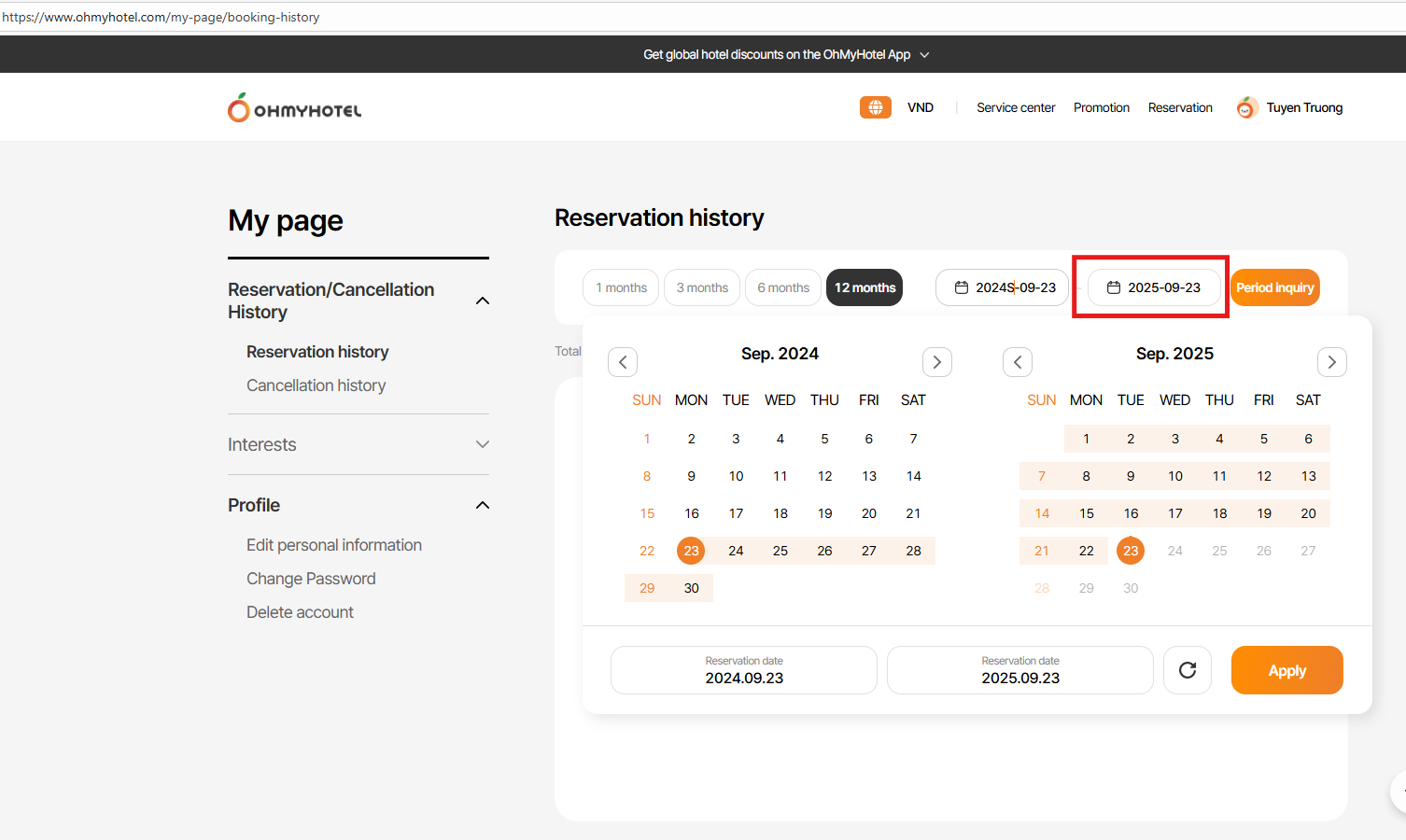Click the 2025-09-23 end date field

pos(1154,287)
